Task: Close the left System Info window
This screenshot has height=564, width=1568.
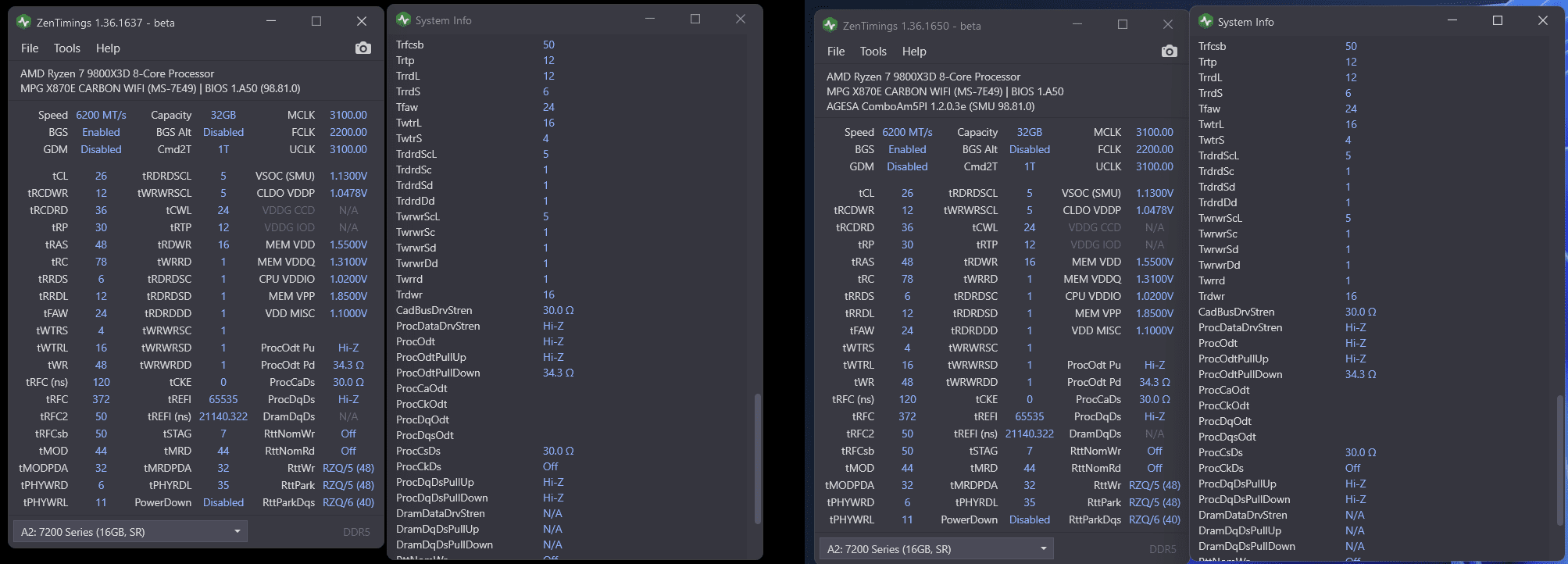Action: (740, 19)
